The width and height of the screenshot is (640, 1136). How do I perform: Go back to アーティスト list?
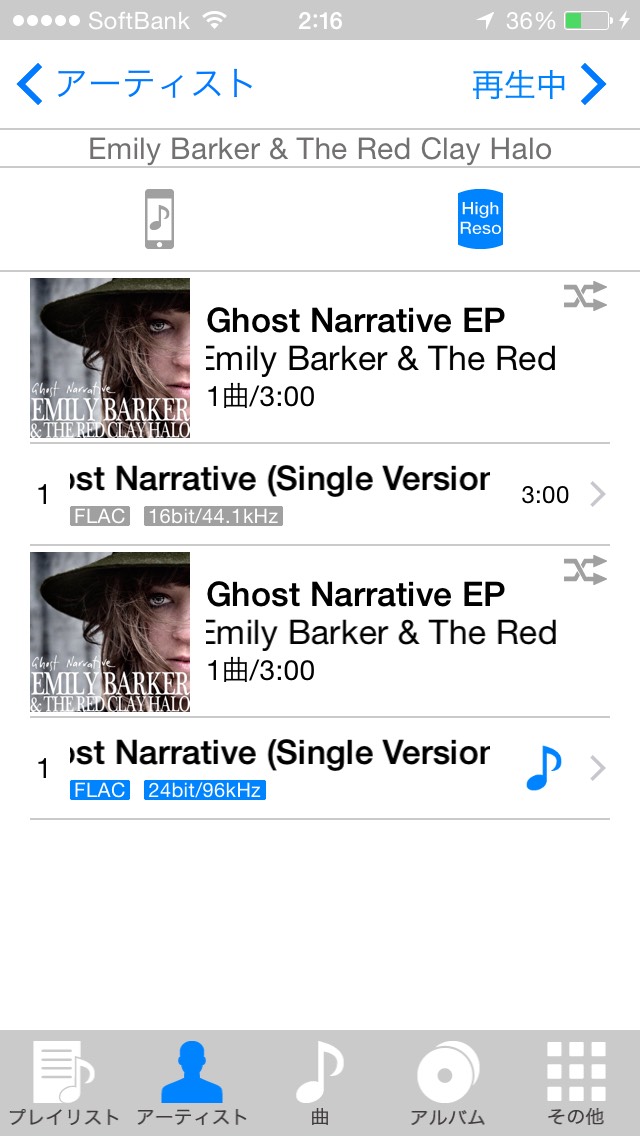click(135, 84)
